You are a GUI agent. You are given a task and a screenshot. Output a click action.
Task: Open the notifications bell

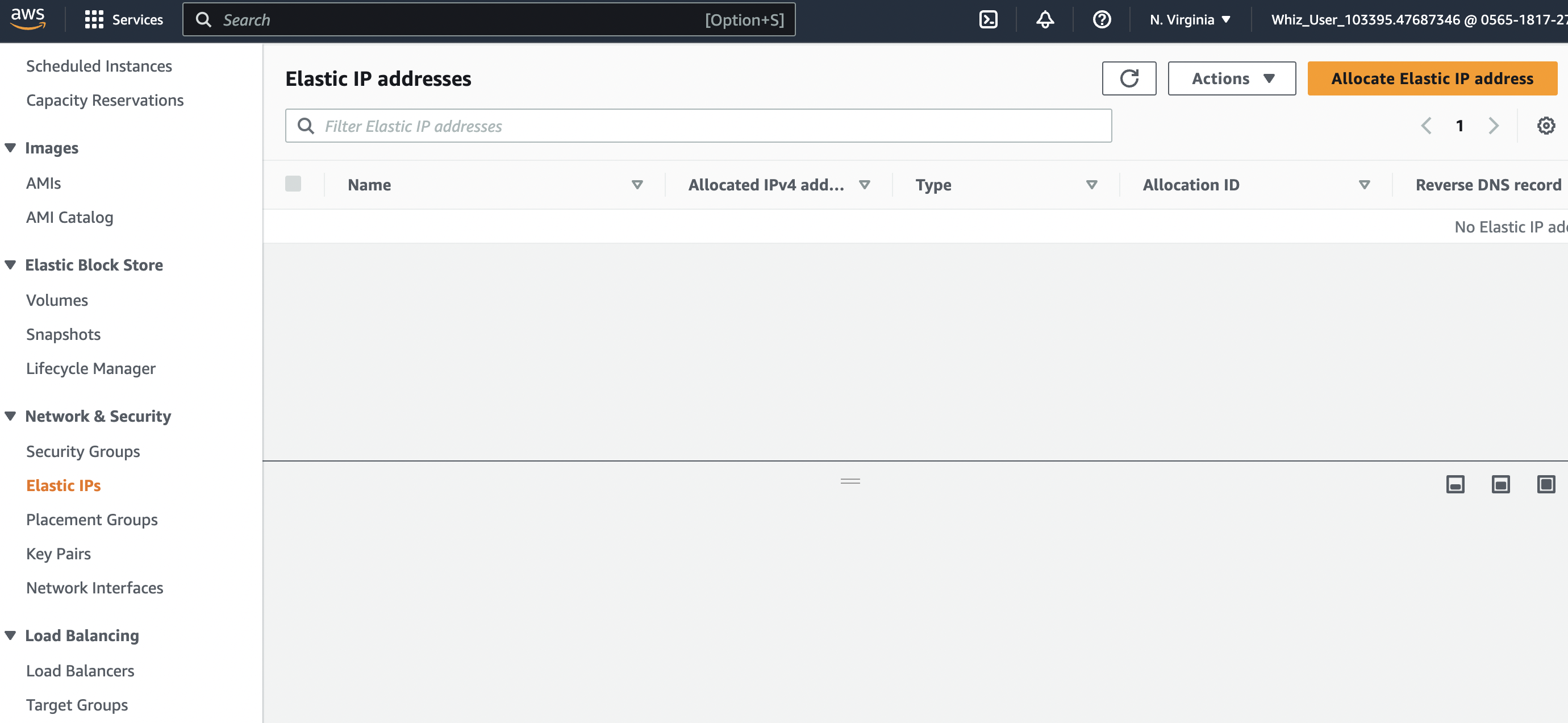click(1045, 19)
